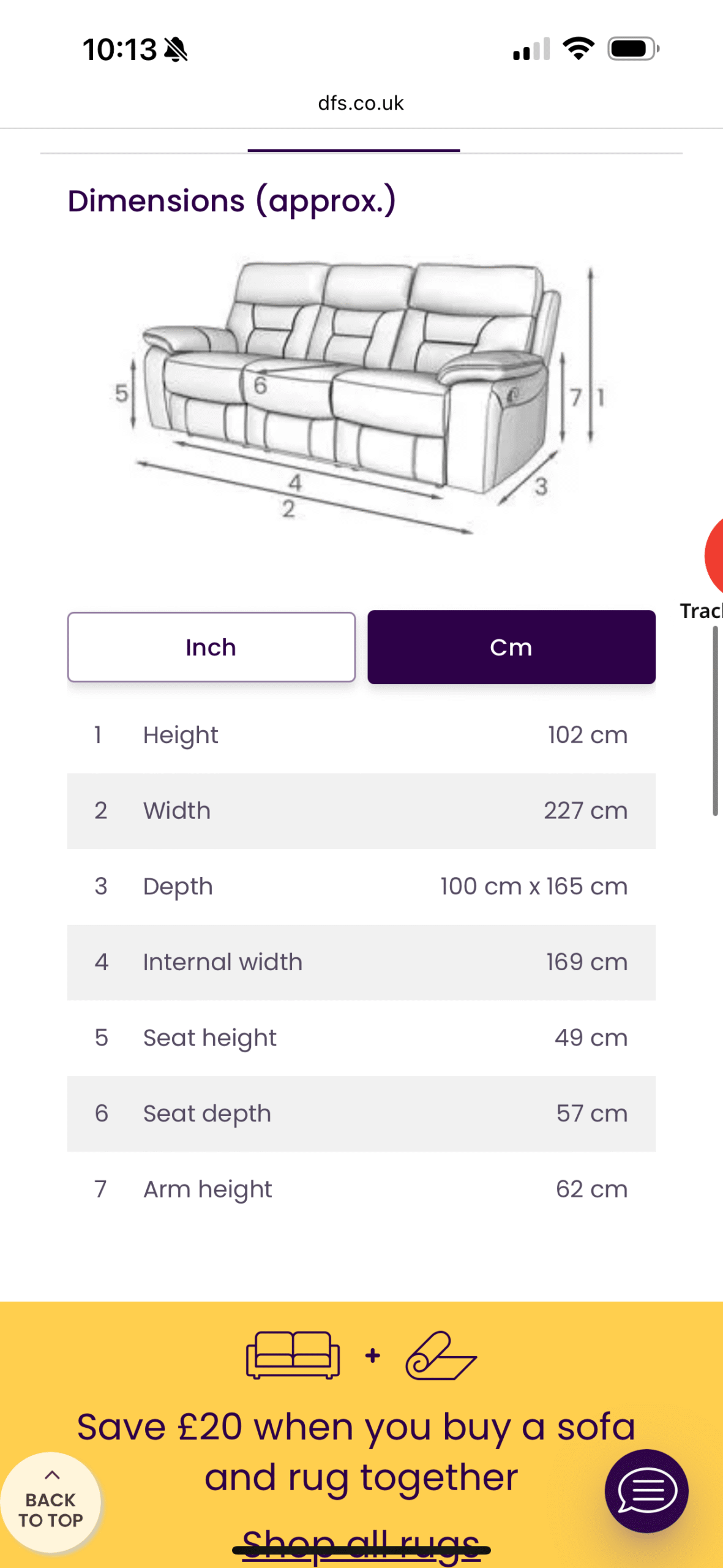
Task: Tap the red Track bubble at the edge
Action: point(714,556)
